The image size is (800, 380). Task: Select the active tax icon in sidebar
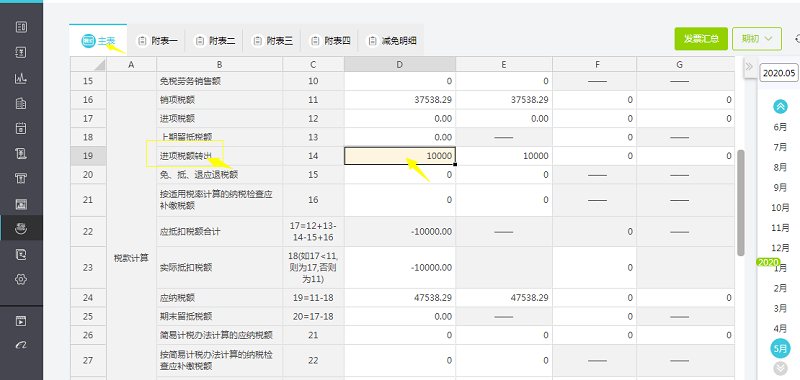pyautogui.click(x=21, y=229)
